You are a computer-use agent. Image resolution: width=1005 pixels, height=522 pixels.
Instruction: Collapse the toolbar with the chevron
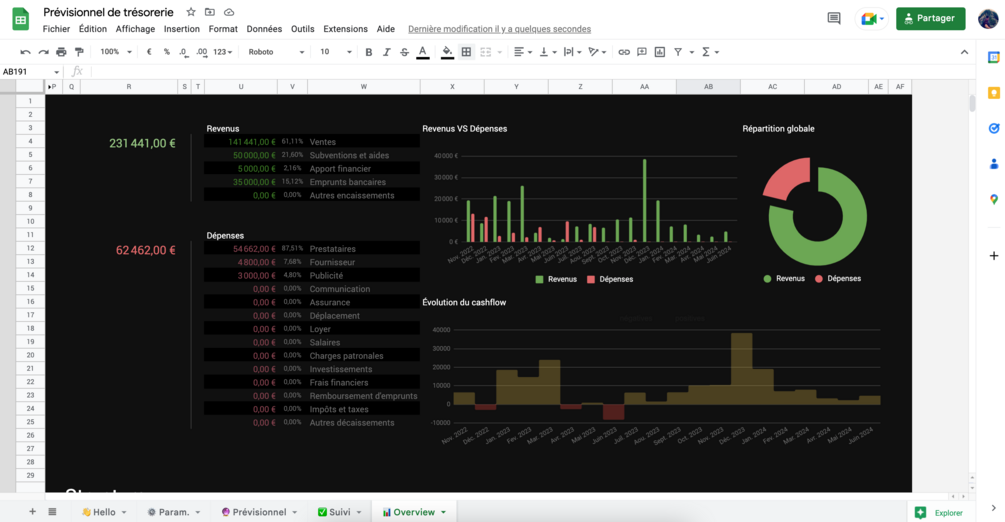(x=964, y=52)
